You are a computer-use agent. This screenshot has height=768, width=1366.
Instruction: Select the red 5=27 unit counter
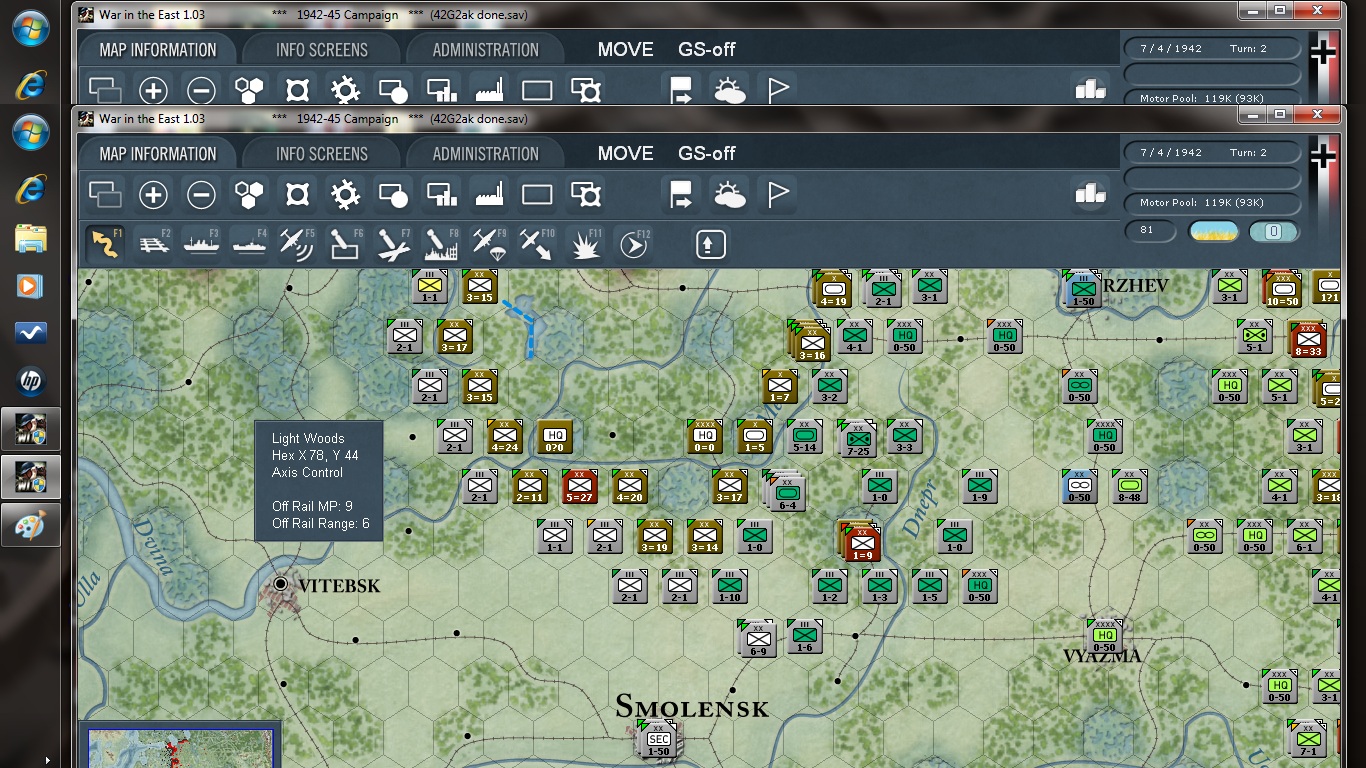point(579,486)
